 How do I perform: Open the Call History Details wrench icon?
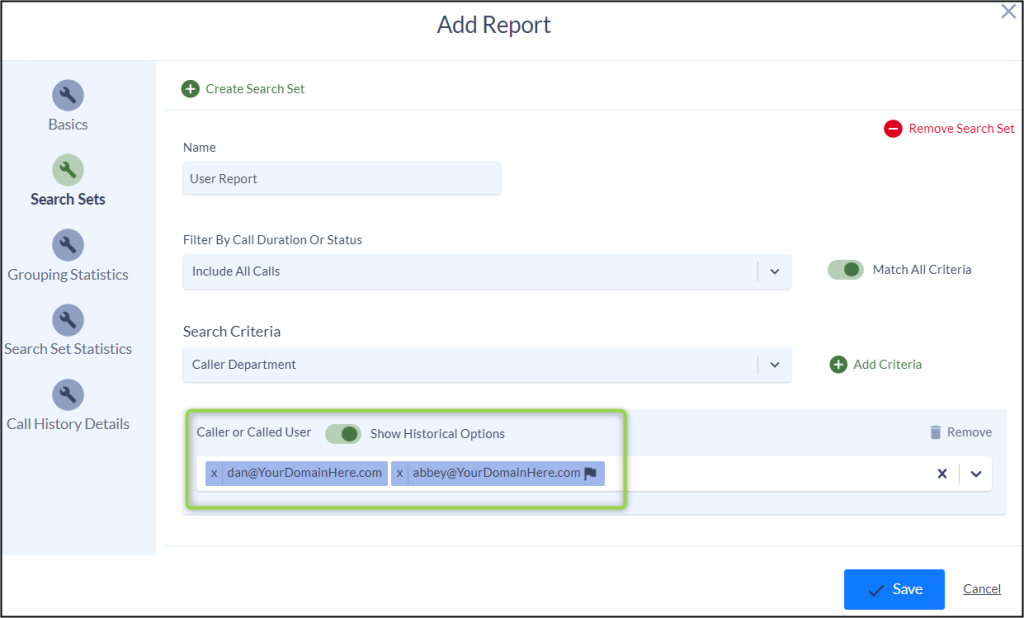[x=68, y=395]
